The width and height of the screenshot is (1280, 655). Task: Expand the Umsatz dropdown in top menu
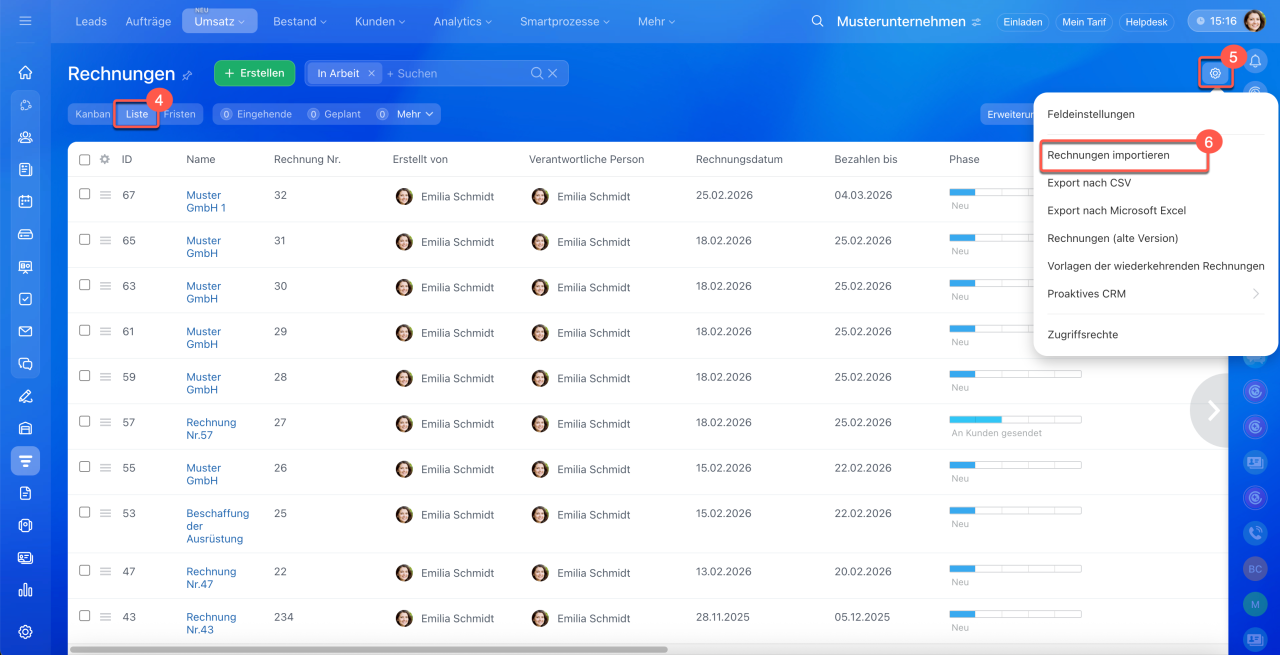219,21
